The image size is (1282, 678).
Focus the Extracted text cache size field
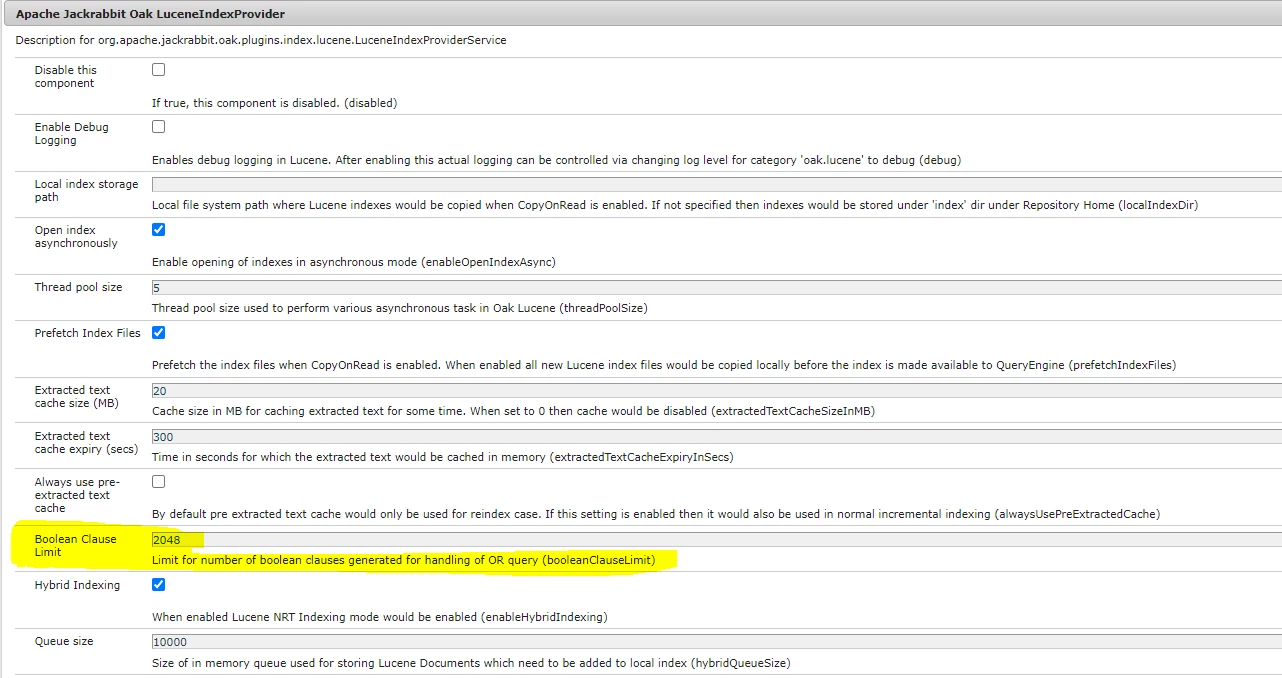point(716,390)
